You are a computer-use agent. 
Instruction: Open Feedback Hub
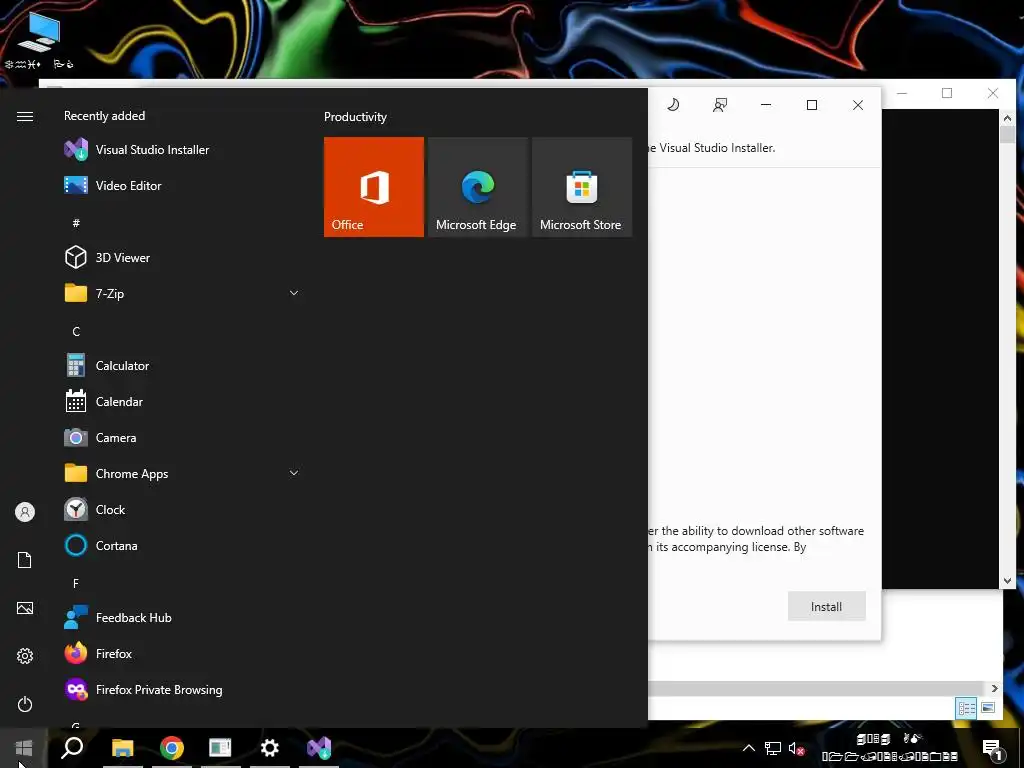pyautogui.click(x=182, y=618)
